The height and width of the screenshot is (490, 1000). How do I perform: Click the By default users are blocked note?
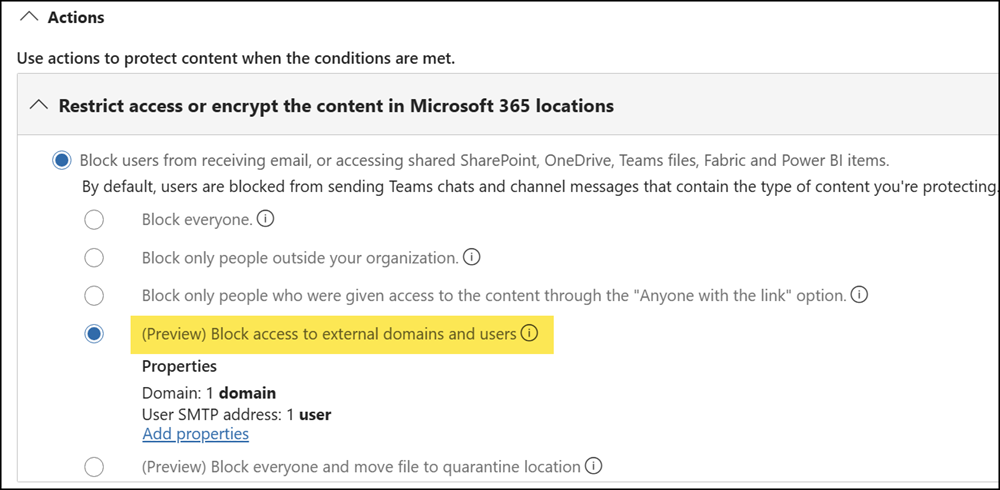coord(539,187)
